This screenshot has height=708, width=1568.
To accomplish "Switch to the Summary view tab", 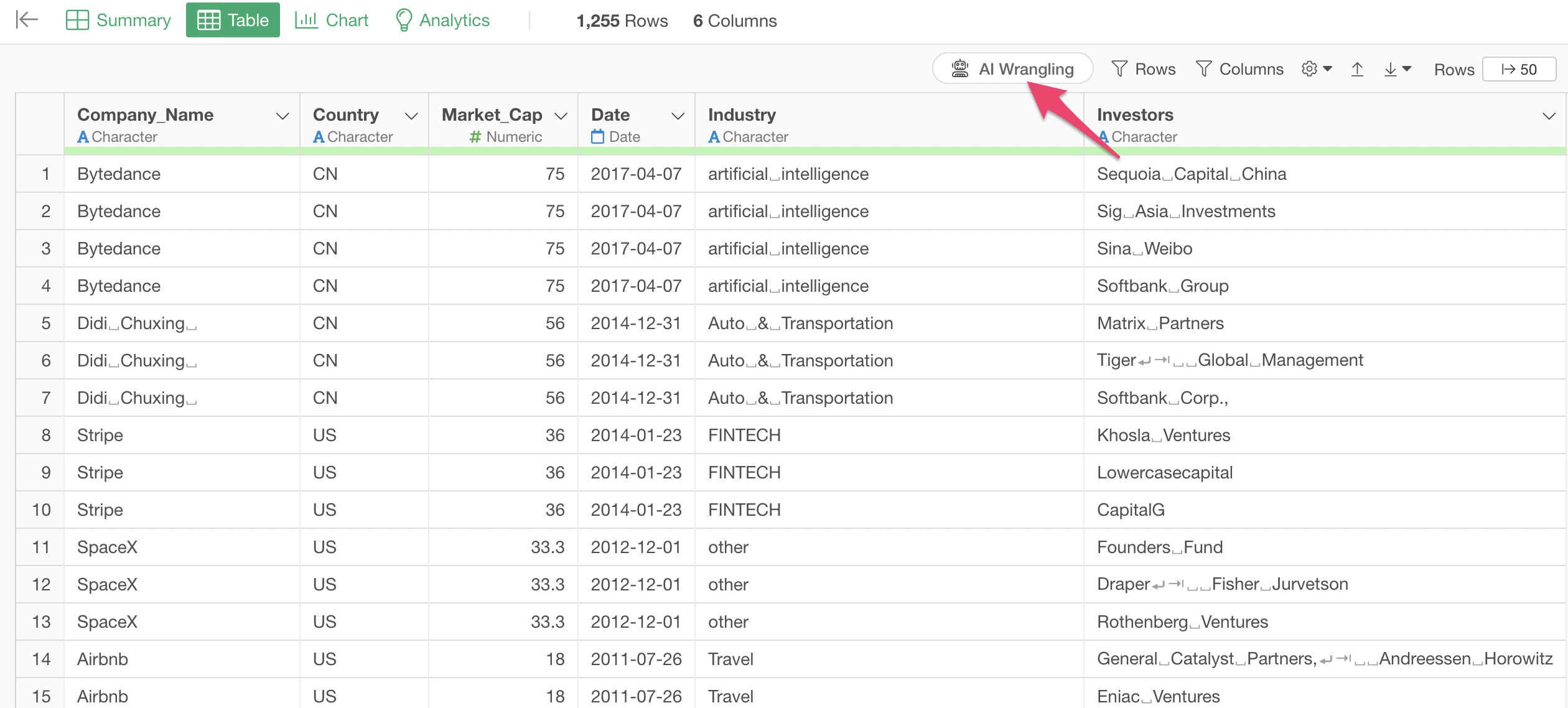I will [118, 21].
